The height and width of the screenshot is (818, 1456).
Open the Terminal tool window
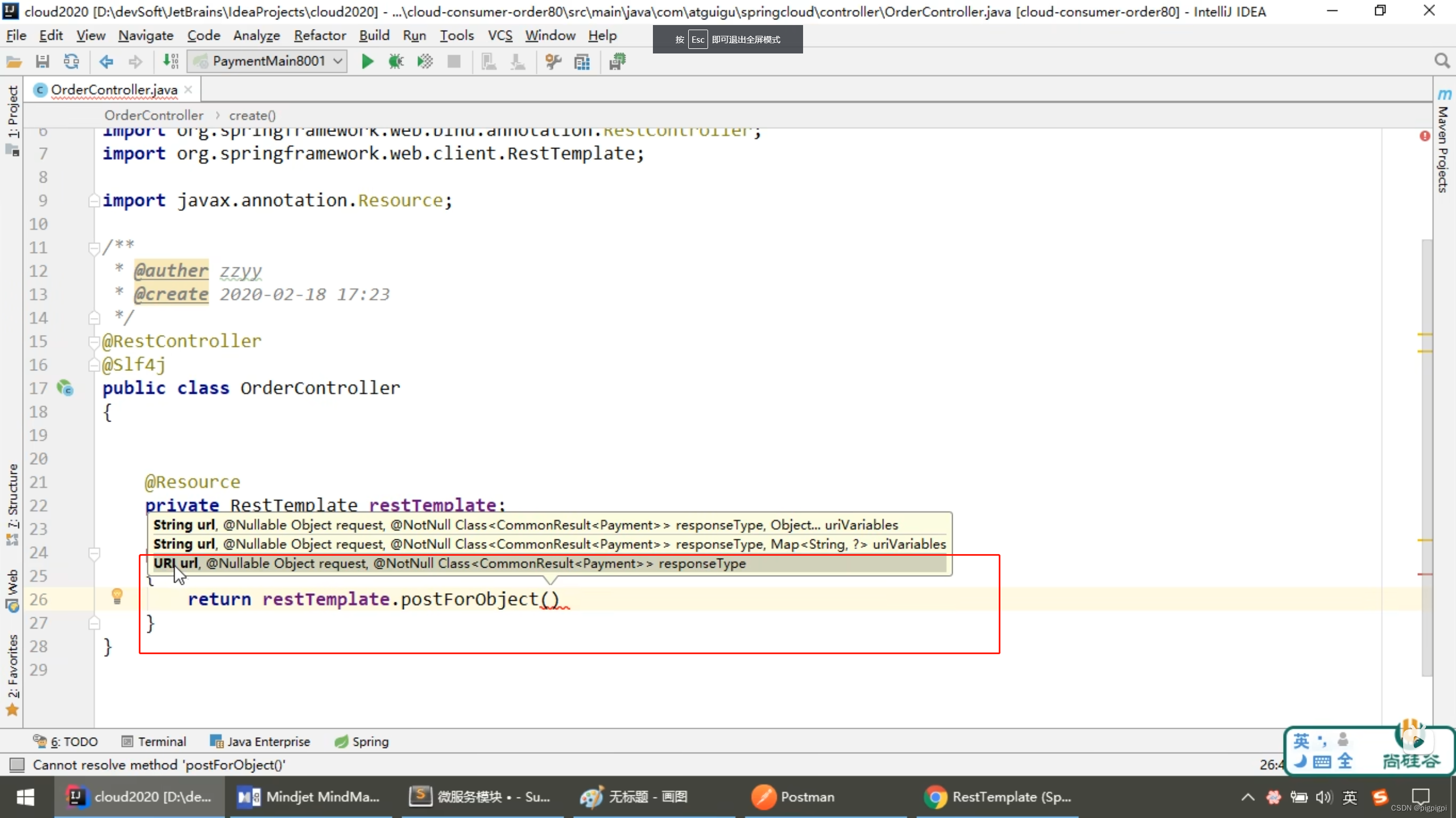pyautogui.click(x=154, y=742)
